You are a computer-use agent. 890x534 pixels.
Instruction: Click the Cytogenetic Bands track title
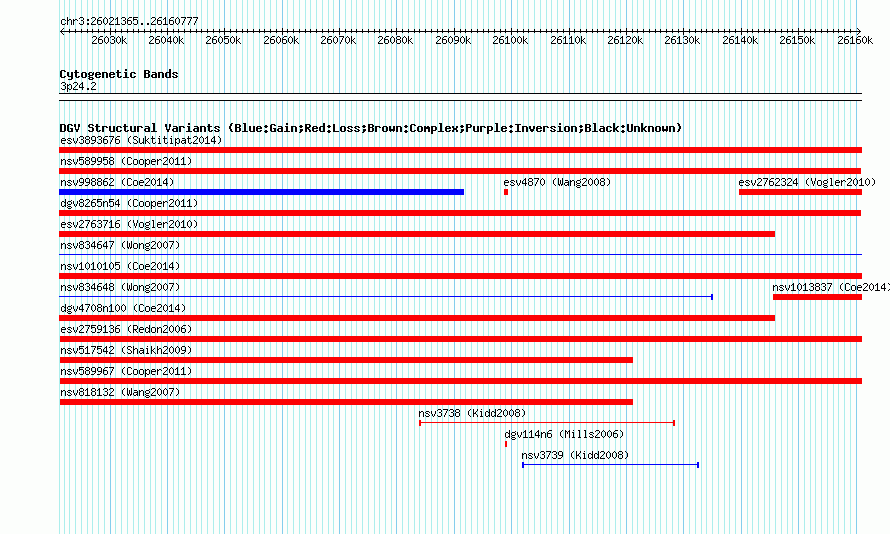[119, 74]
